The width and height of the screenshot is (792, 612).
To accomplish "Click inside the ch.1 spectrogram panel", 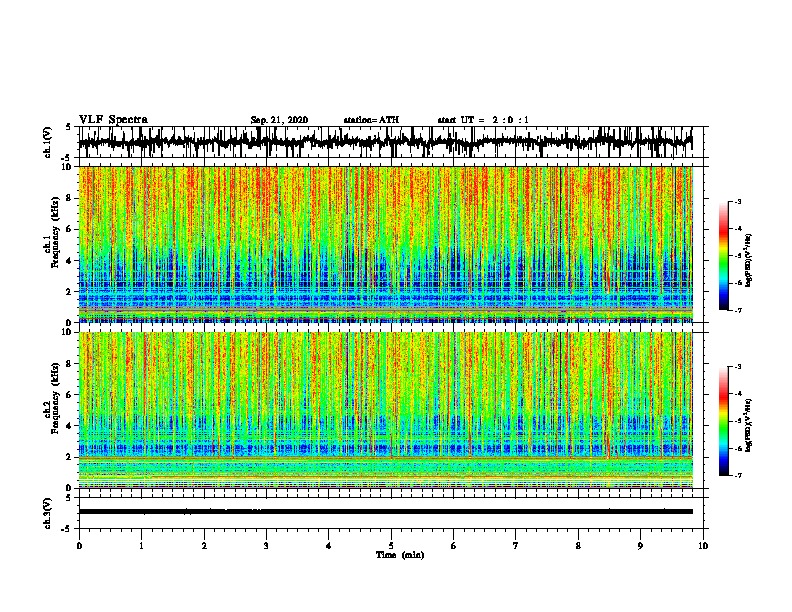I will pyautogui.click(x=385, y=244).
